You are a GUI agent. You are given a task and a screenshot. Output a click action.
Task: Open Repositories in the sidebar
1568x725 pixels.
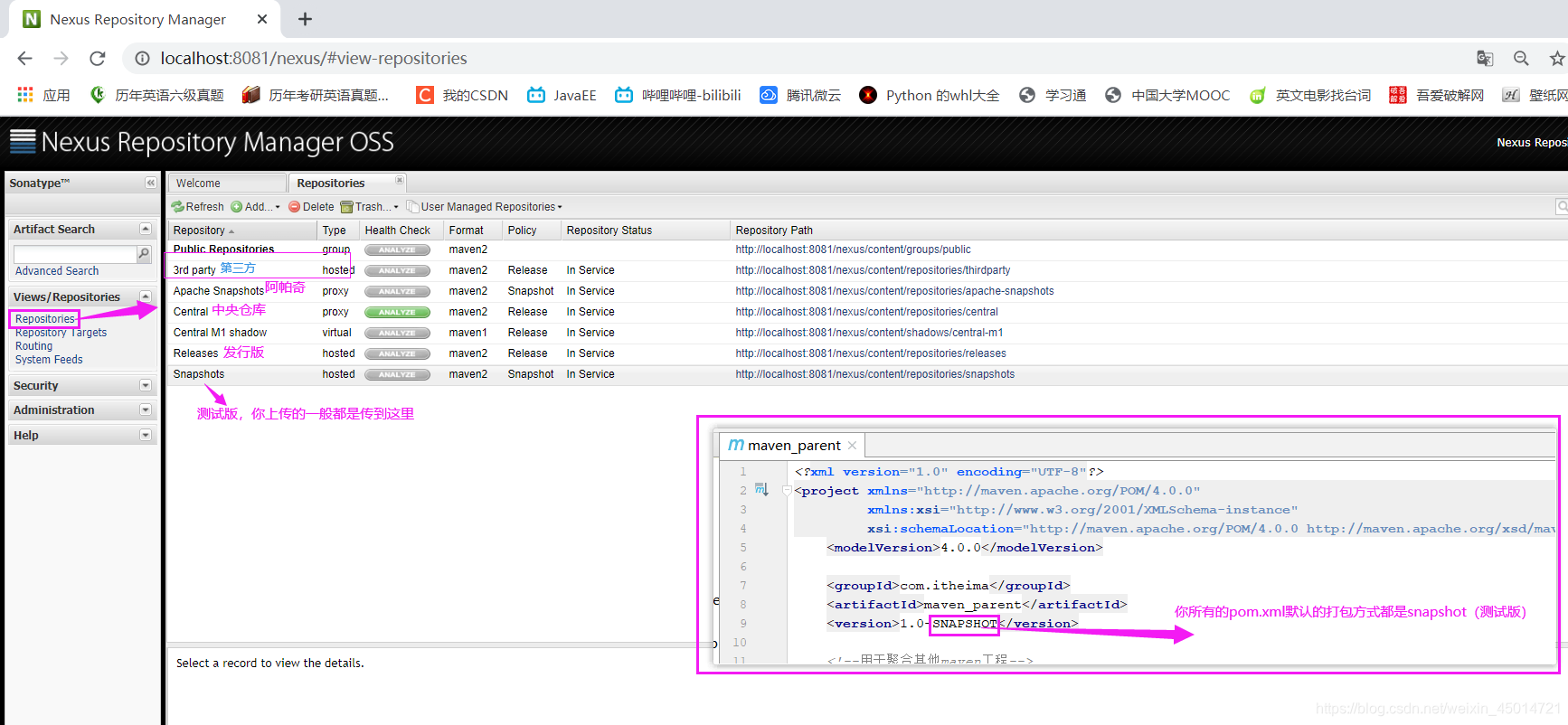45,319
